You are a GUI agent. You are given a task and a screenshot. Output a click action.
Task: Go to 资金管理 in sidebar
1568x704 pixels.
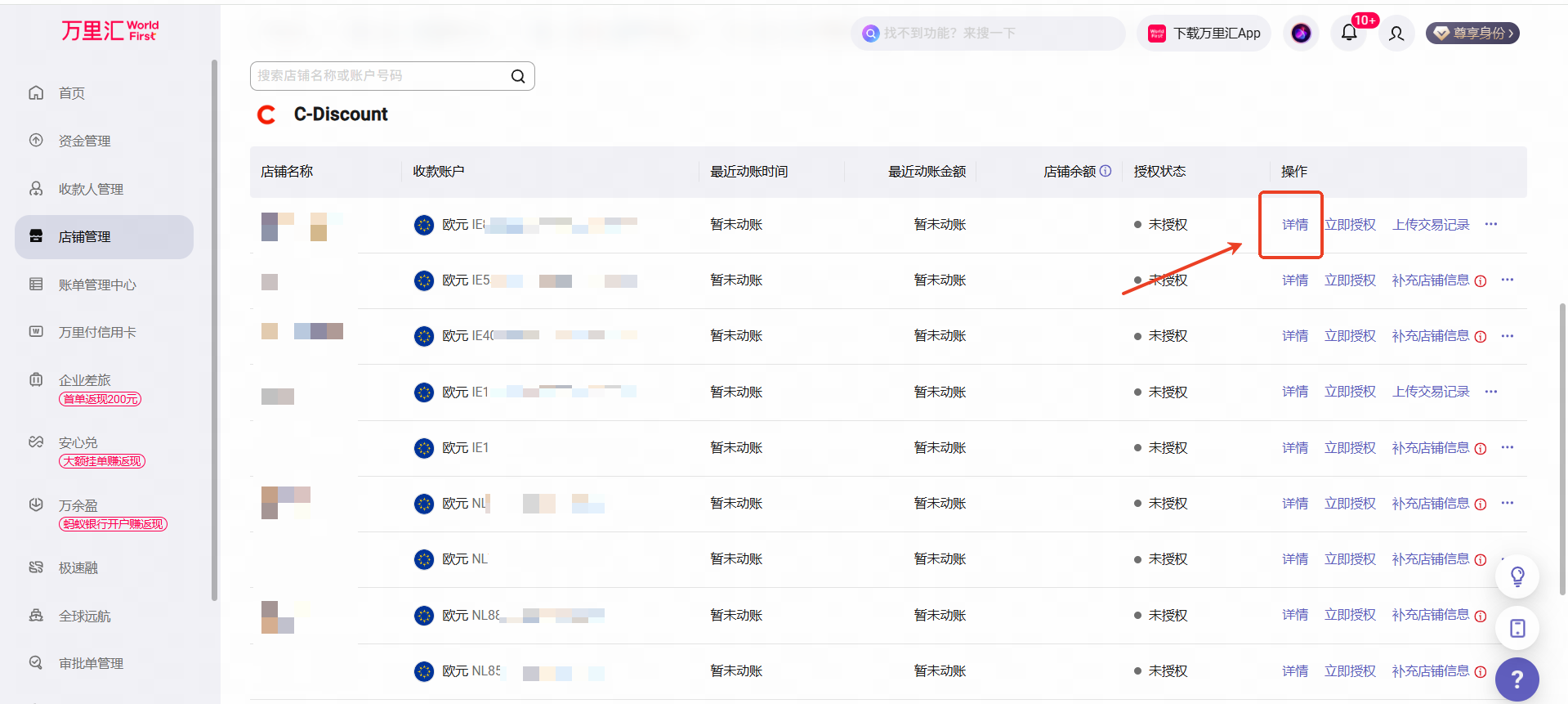point(84,141)
